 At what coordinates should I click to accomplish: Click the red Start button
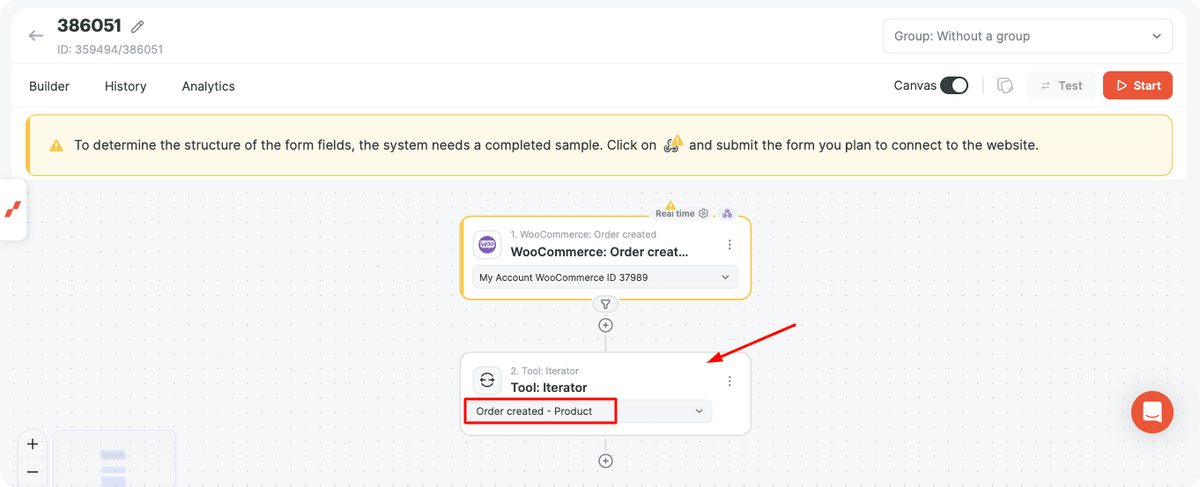(1138, 86)
